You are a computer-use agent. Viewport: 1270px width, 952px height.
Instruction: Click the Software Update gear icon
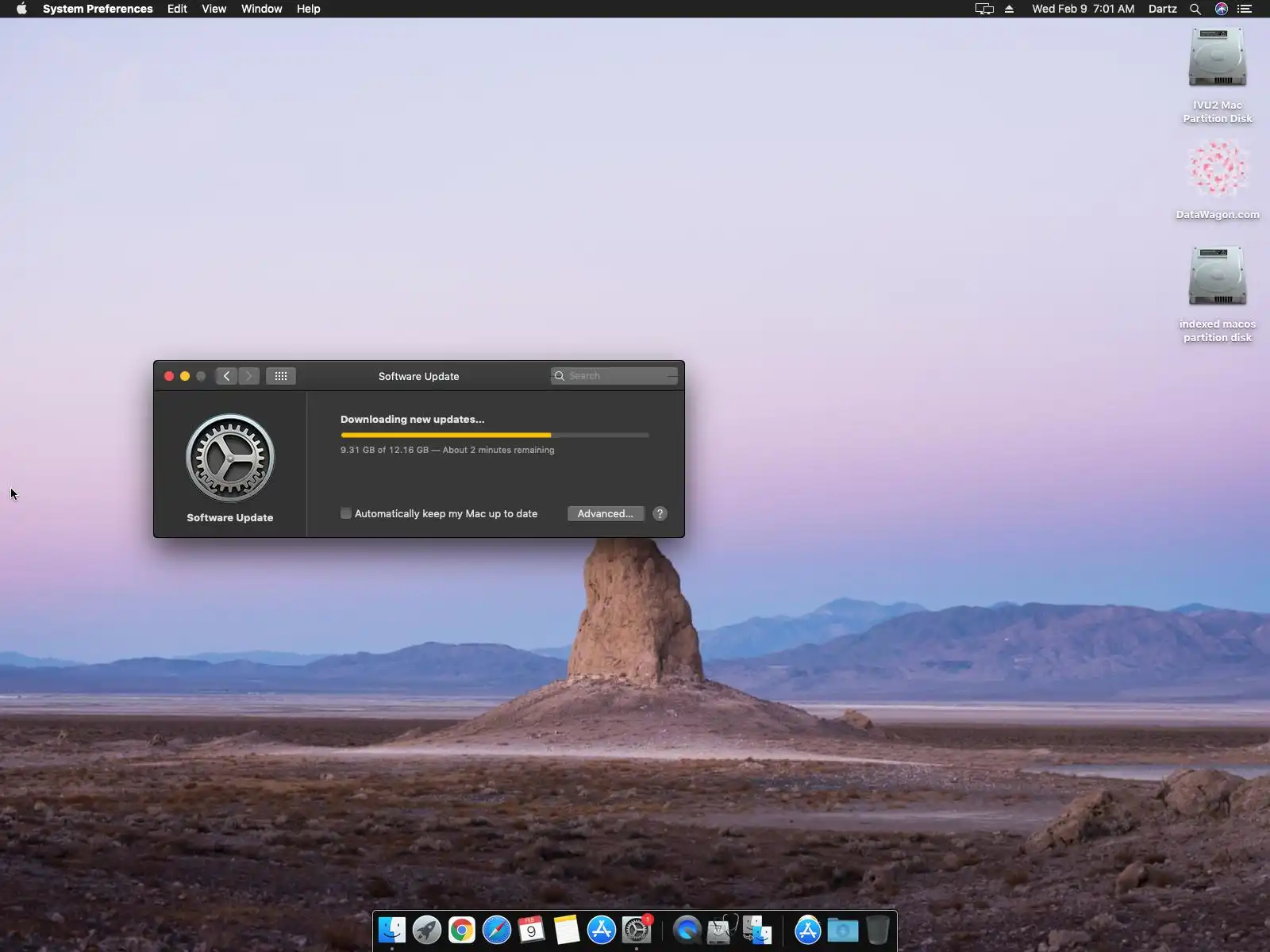coord(230,458)
